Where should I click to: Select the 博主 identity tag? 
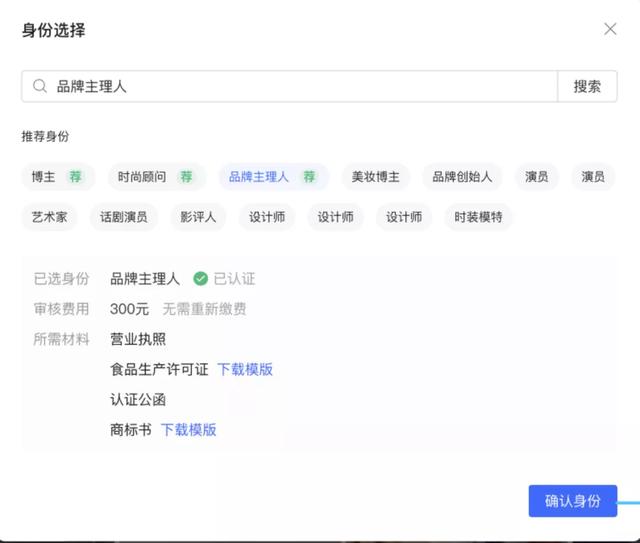click(44, 177)
